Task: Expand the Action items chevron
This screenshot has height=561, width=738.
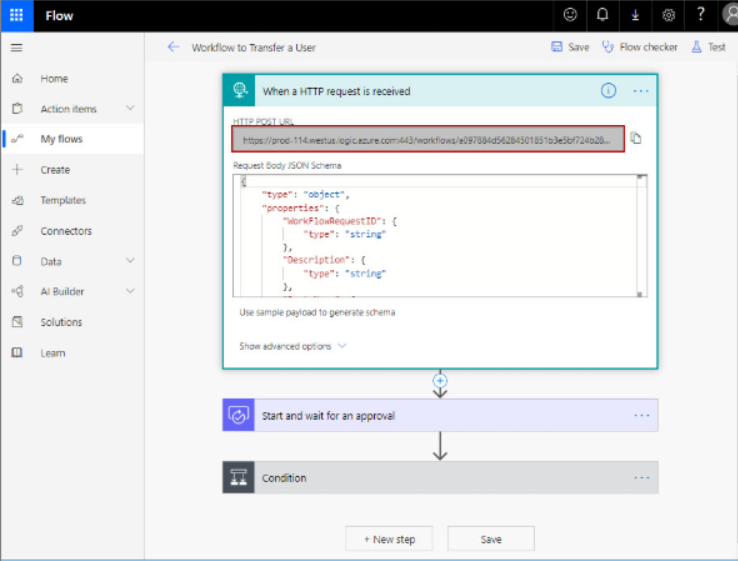Action: pyautogui.click(x=130, y=108)
